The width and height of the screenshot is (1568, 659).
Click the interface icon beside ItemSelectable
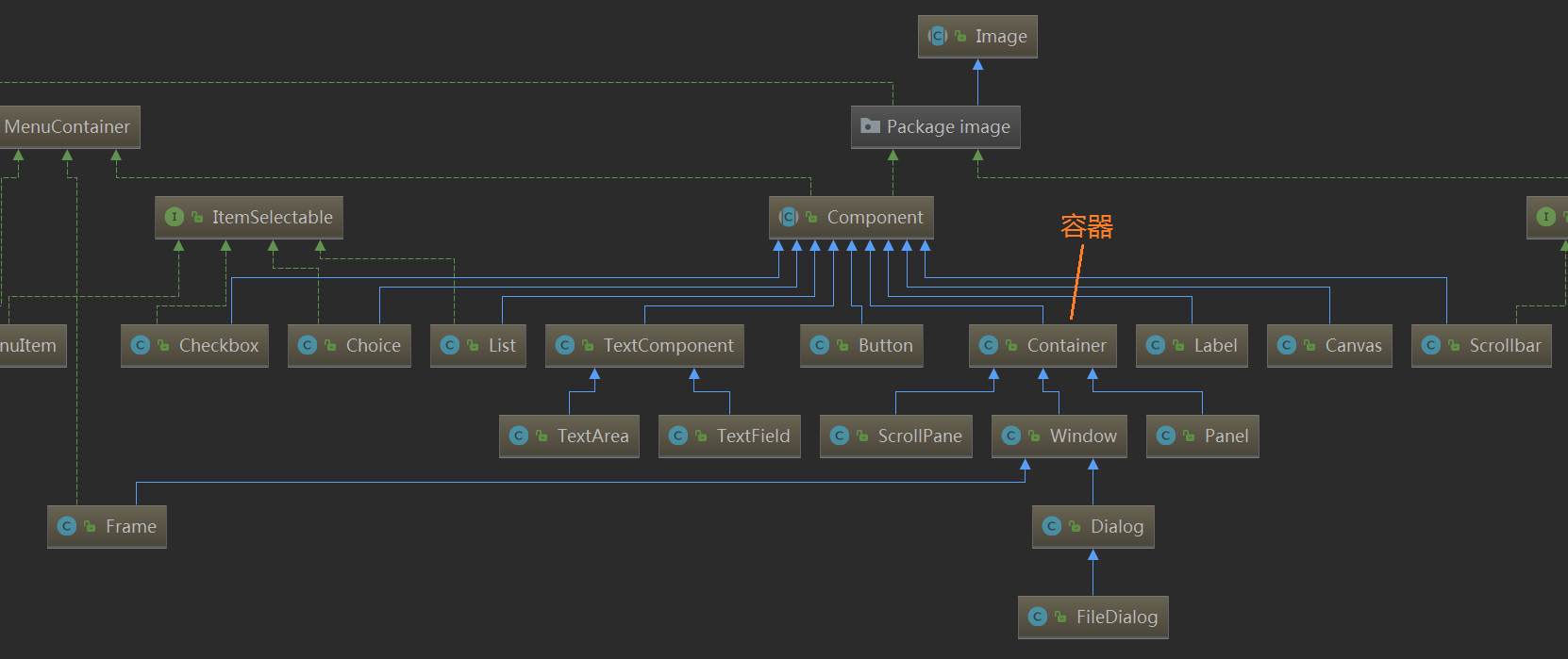coord(175,217)
